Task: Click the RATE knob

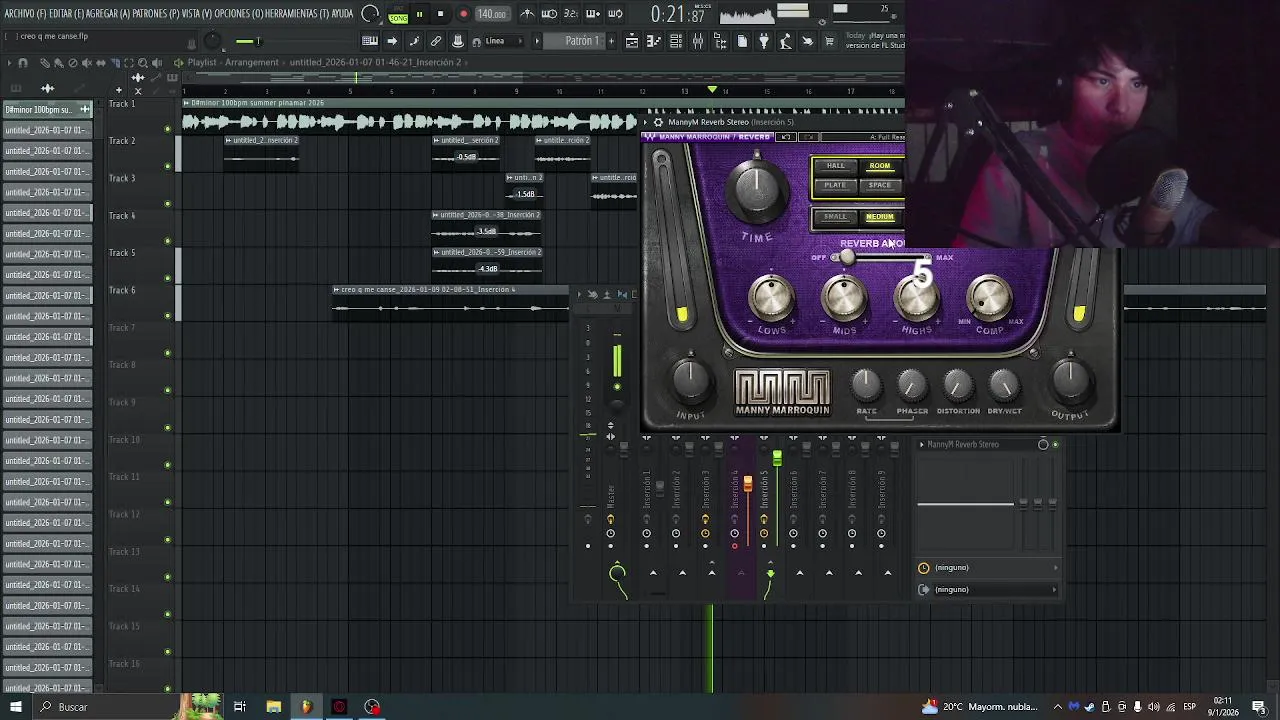Action: click(866, 385)
